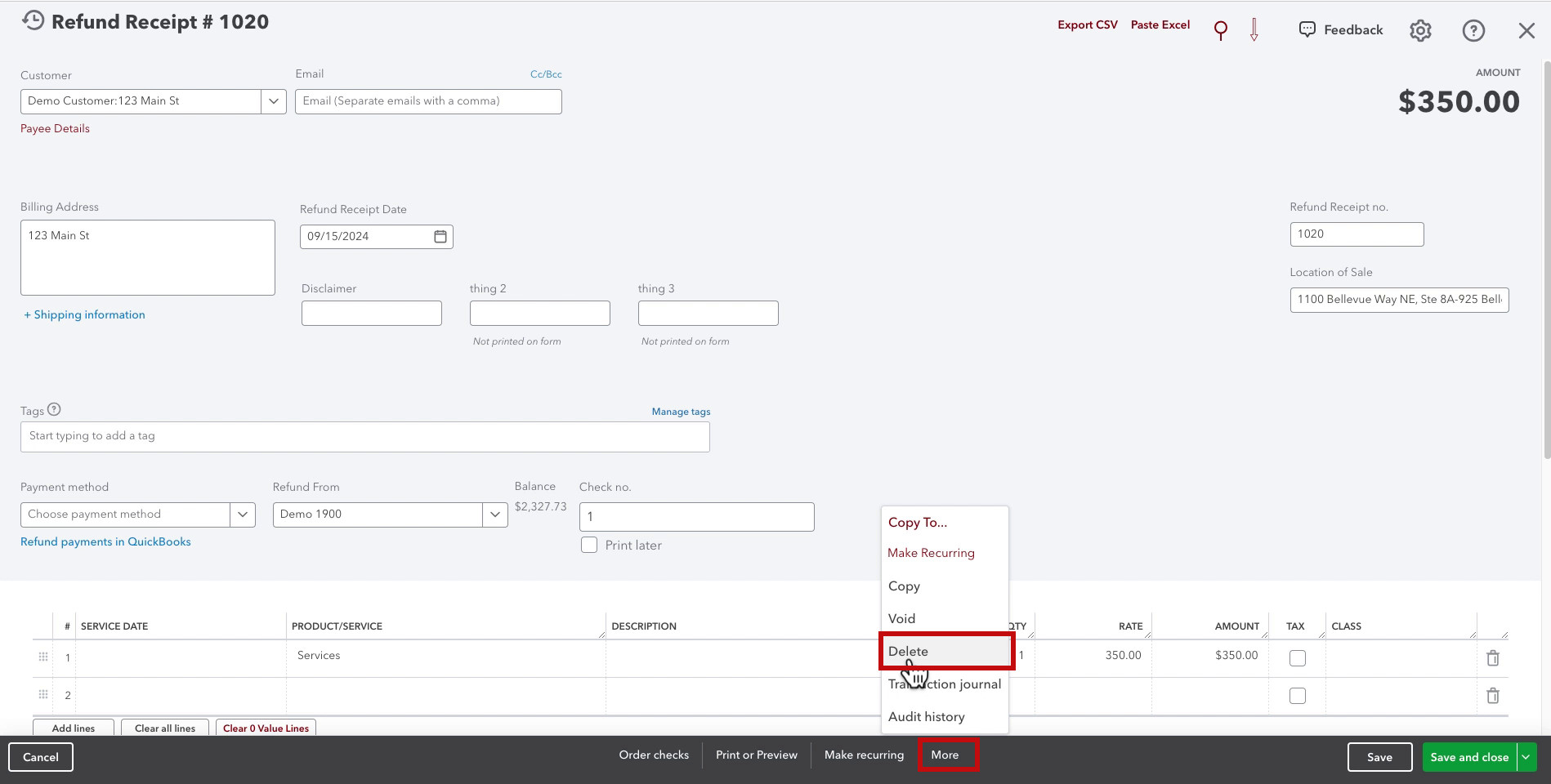The image size is (1551, 784).
Task: Click the Tags input field
Action: (x=365, y=437)
